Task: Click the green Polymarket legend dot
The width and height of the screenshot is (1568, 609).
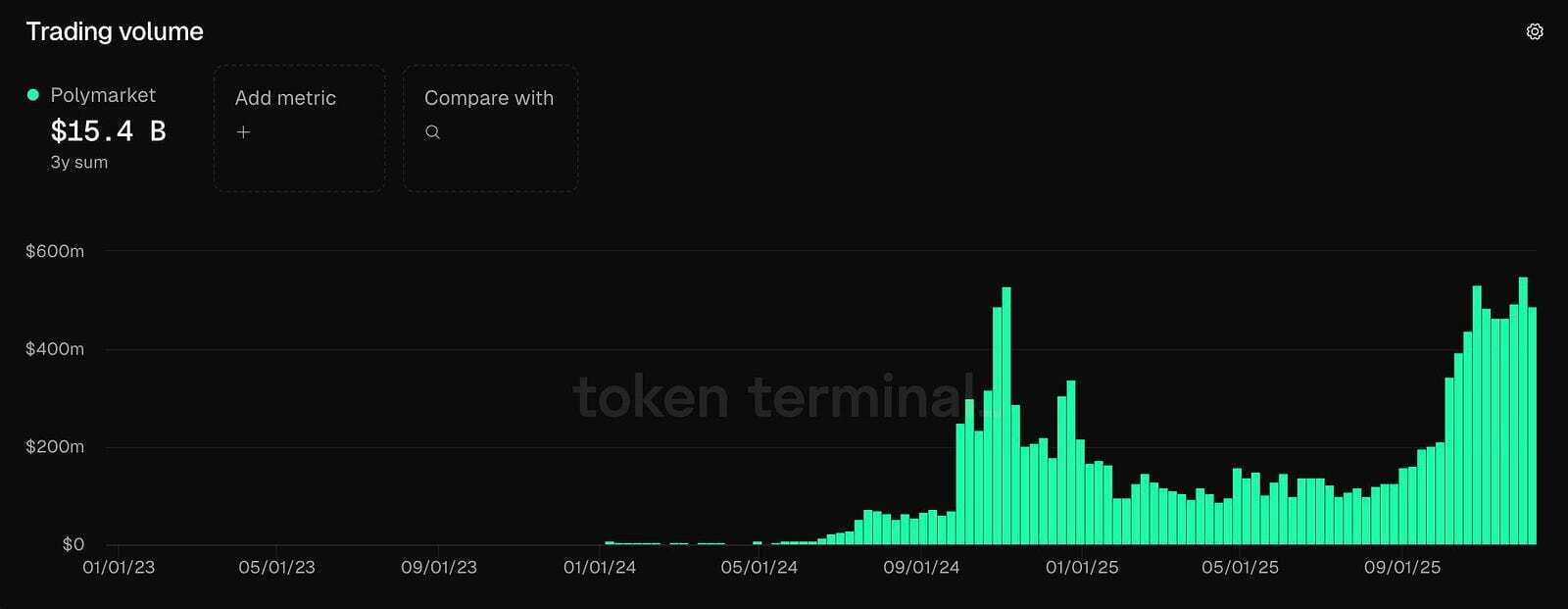Action: coord(32,95)
